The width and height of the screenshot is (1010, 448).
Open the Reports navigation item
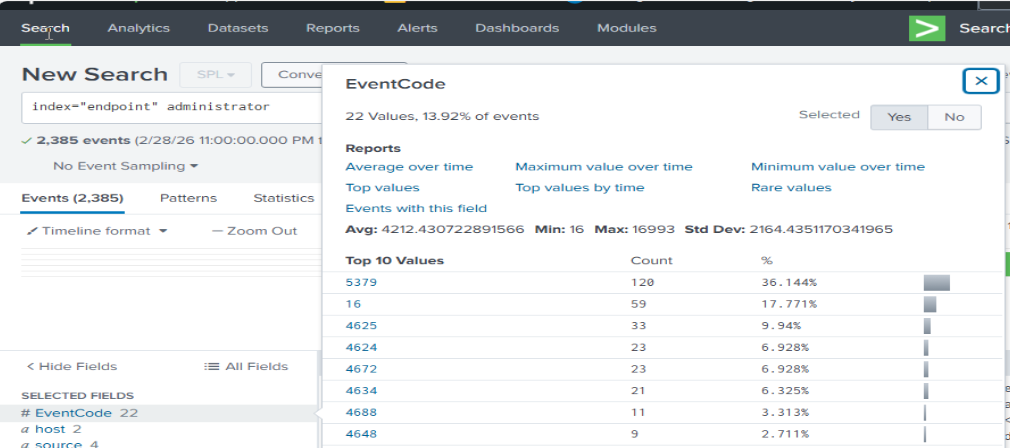click(x=332, y=28)
